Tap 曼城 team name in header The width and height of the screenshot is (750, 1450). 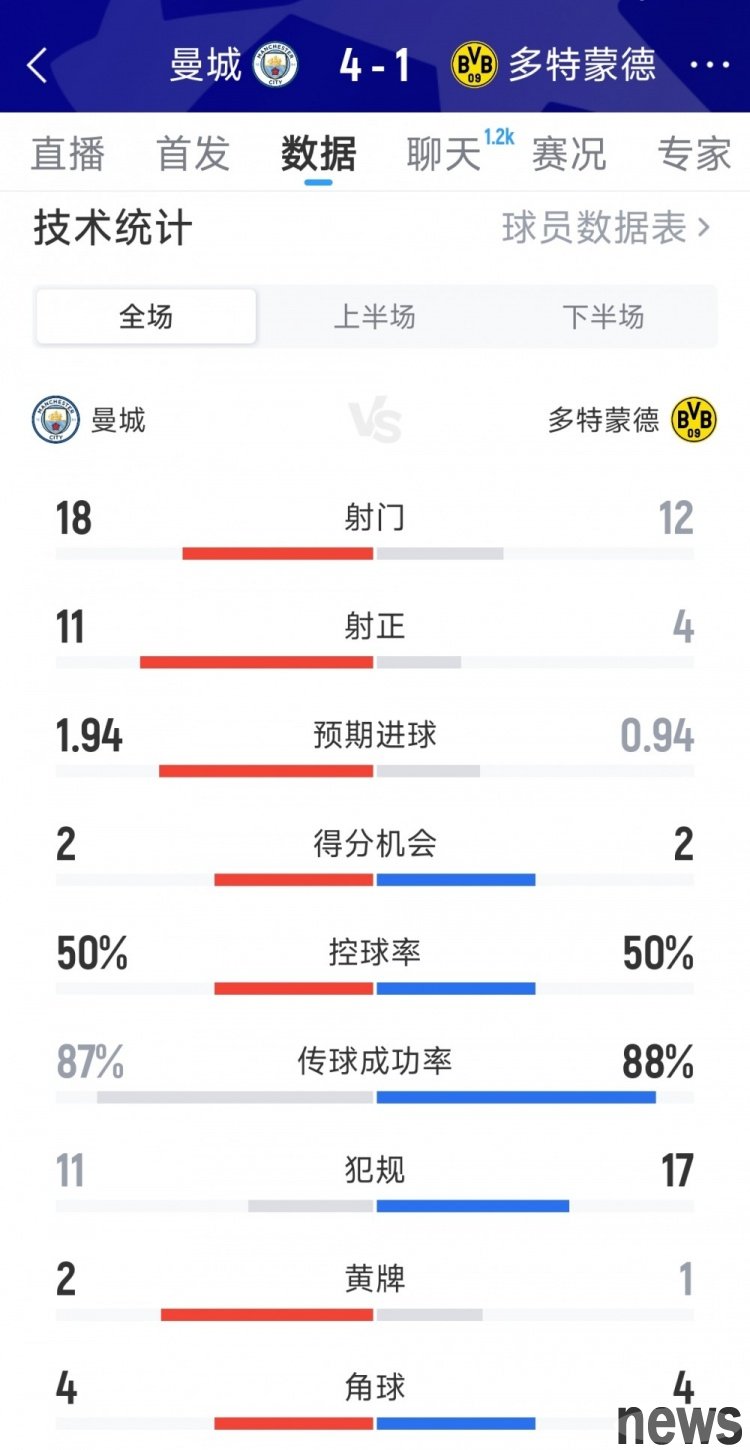[x=206, y=66]
